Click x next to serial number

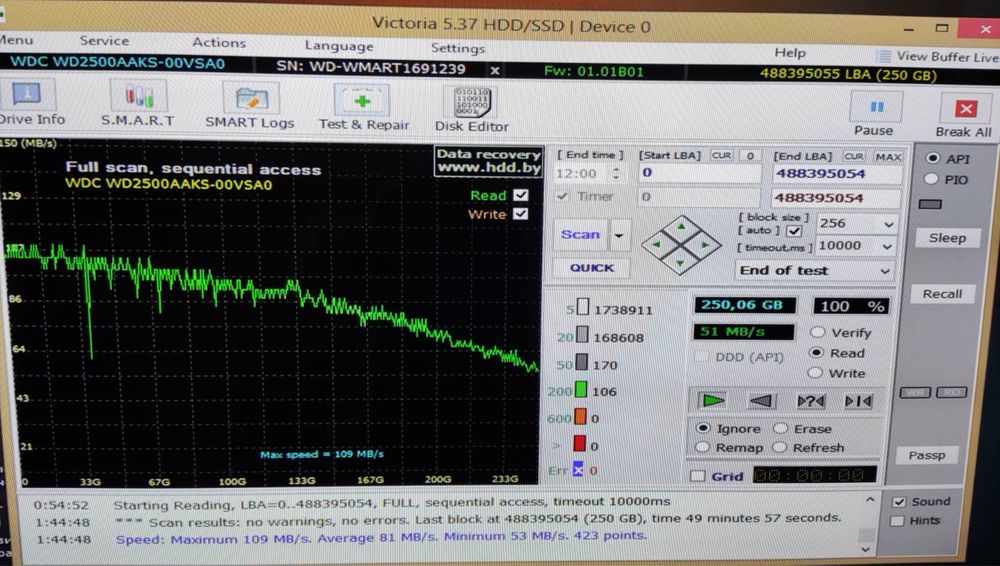[x=495, y=70]
